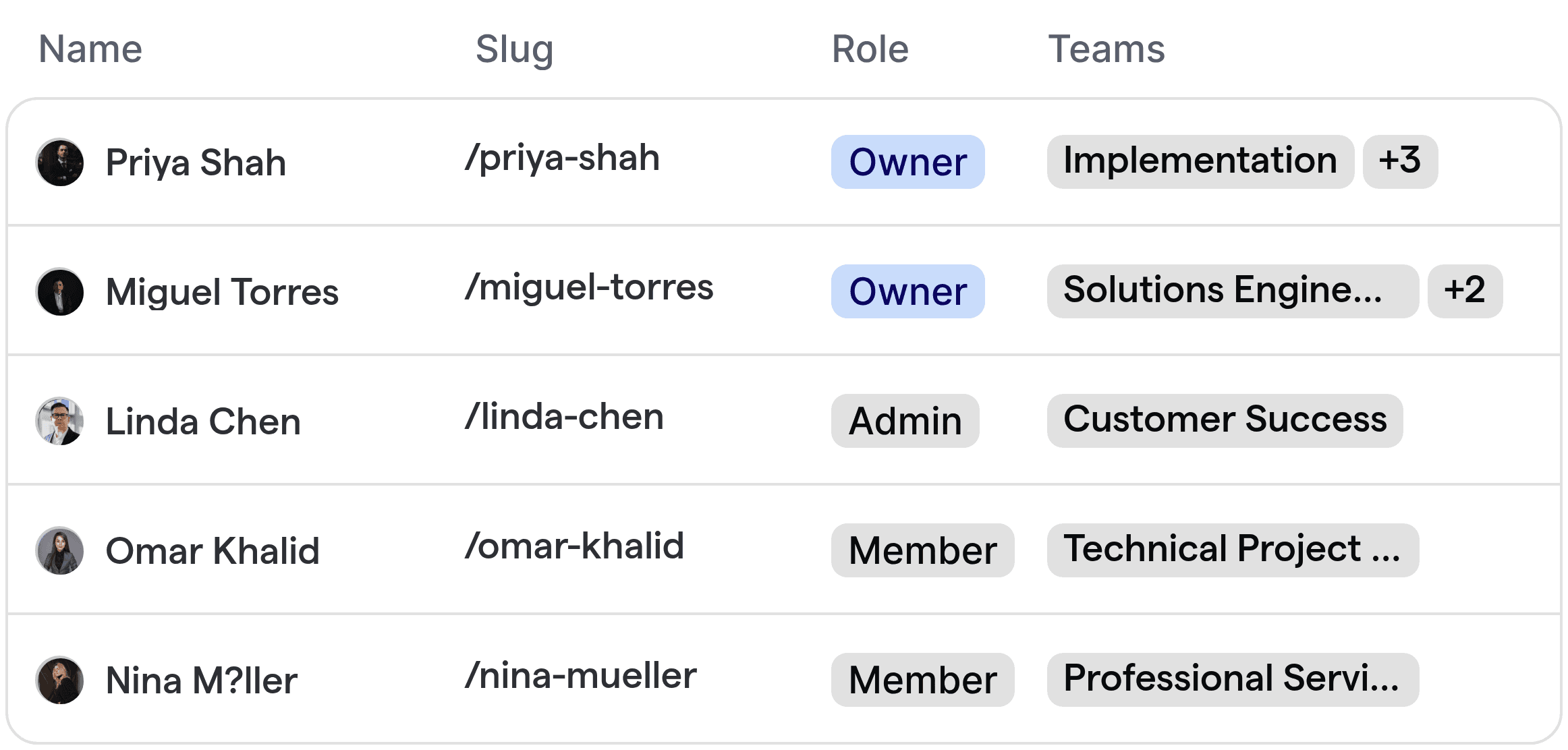Viewport: 1568px width, 750px height.
Task: Click the Technical Project team badge
Action: (x=1232, y=550)
